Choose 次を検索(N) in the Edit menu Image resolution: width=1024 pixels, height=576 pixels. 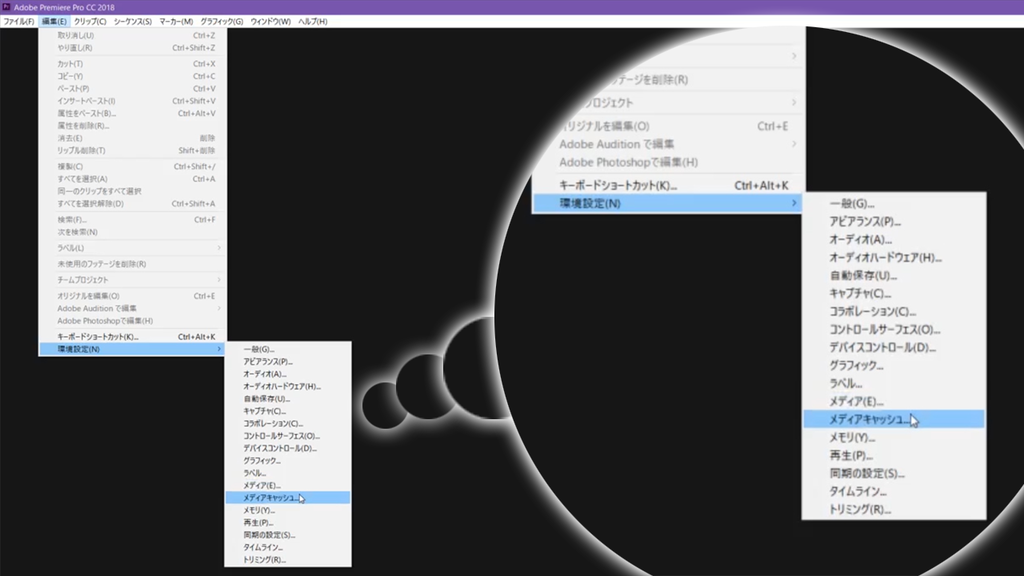click(133, 232)
